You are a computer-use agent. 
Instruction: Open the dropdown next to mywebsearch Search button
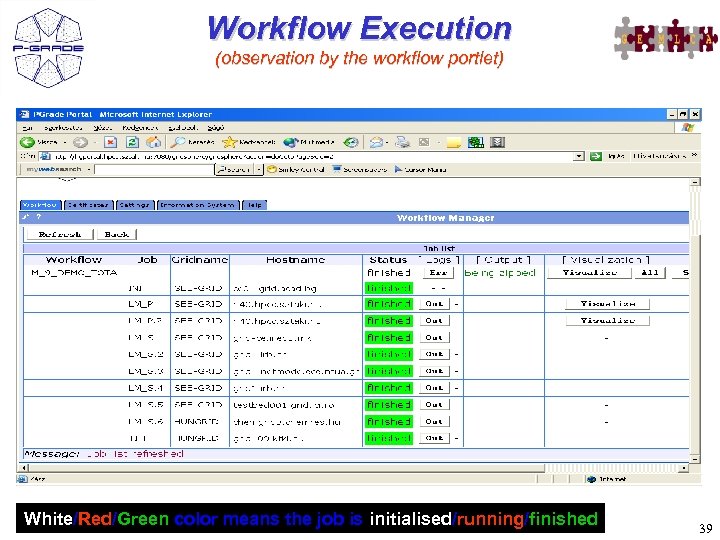tap(259, 169)
